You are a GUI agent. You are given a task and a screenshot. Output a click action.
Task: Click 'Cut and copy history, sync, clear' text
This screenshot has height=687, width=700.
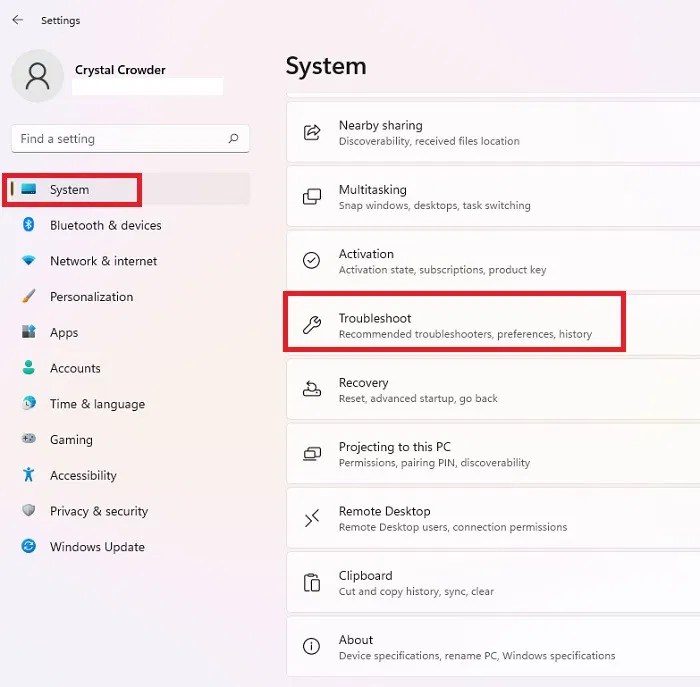tap(416, 591)
